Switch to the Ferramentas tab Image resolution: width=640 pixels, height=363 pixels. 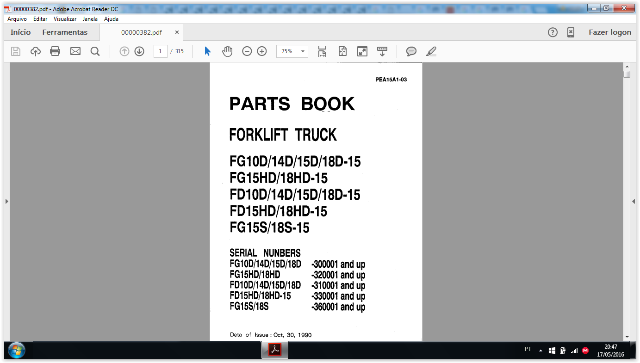[x=65, y=32]
